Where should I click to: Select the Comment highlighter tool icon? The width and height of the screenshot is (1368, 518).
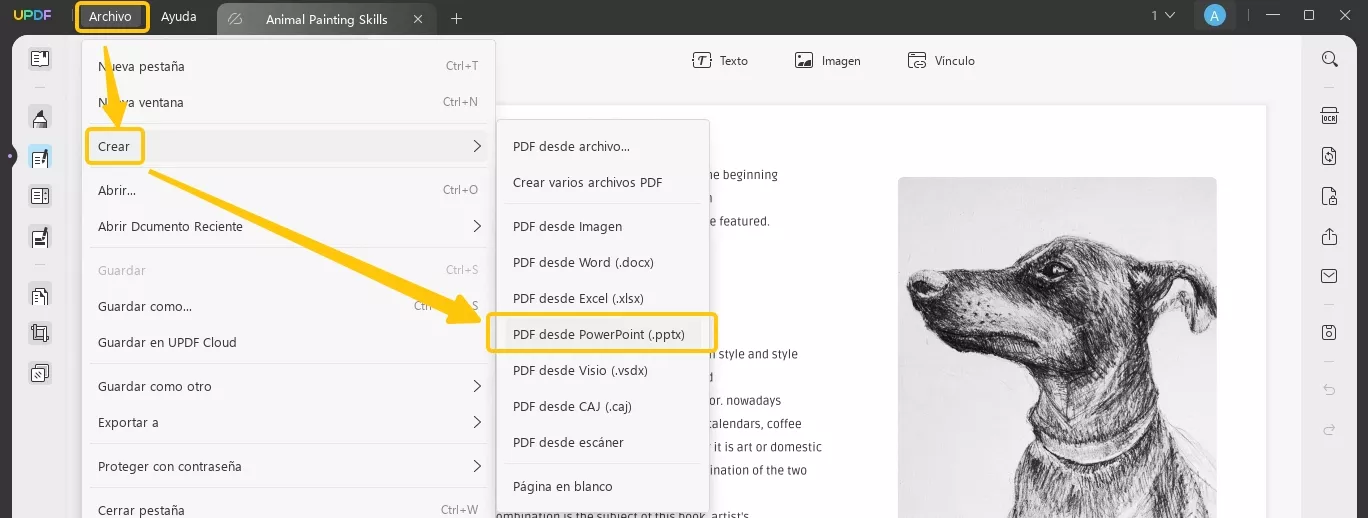[x=40, y=119]
